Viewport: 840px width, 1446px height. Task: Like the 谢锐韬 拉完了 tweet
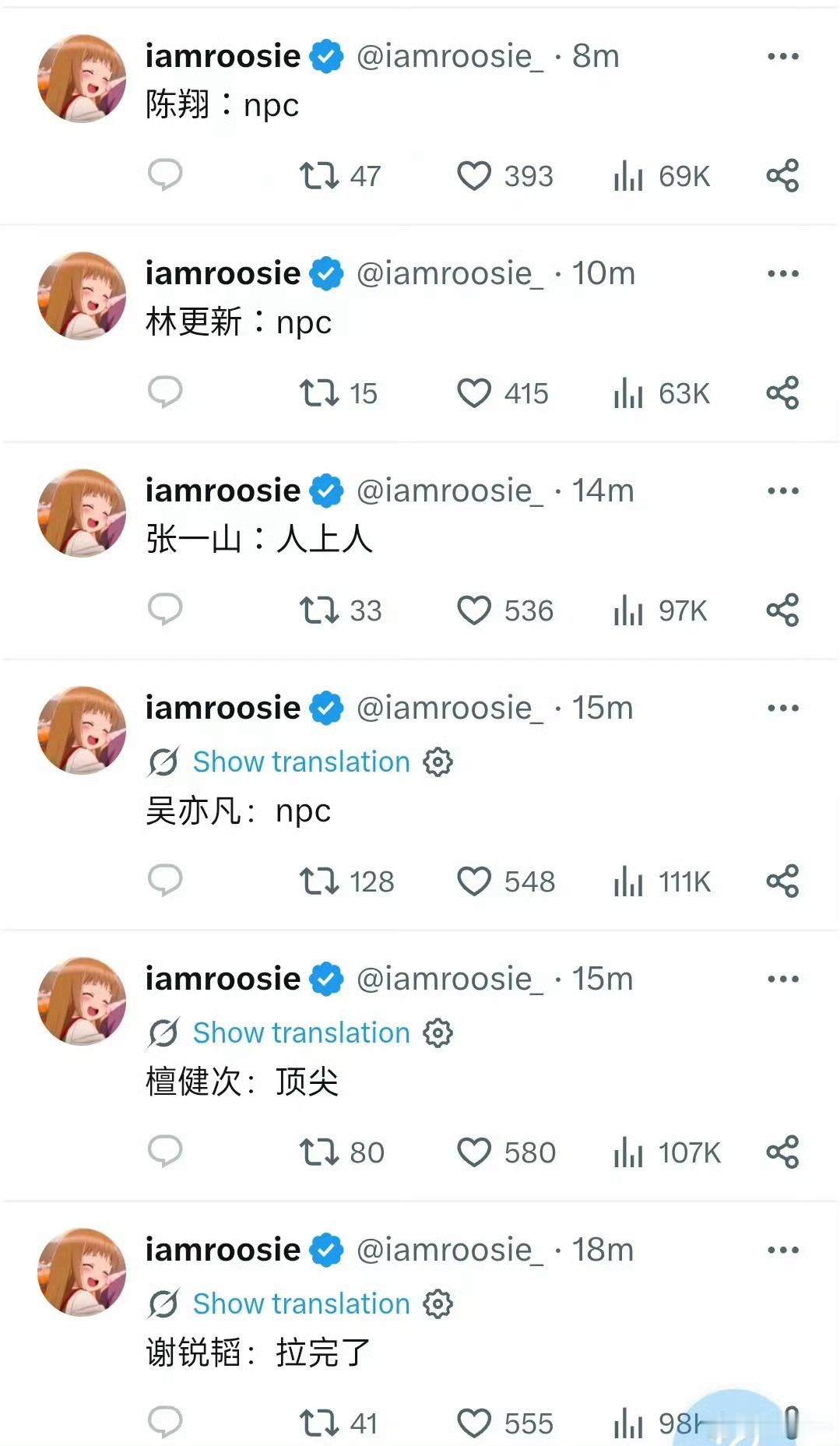click(474, 1423)
